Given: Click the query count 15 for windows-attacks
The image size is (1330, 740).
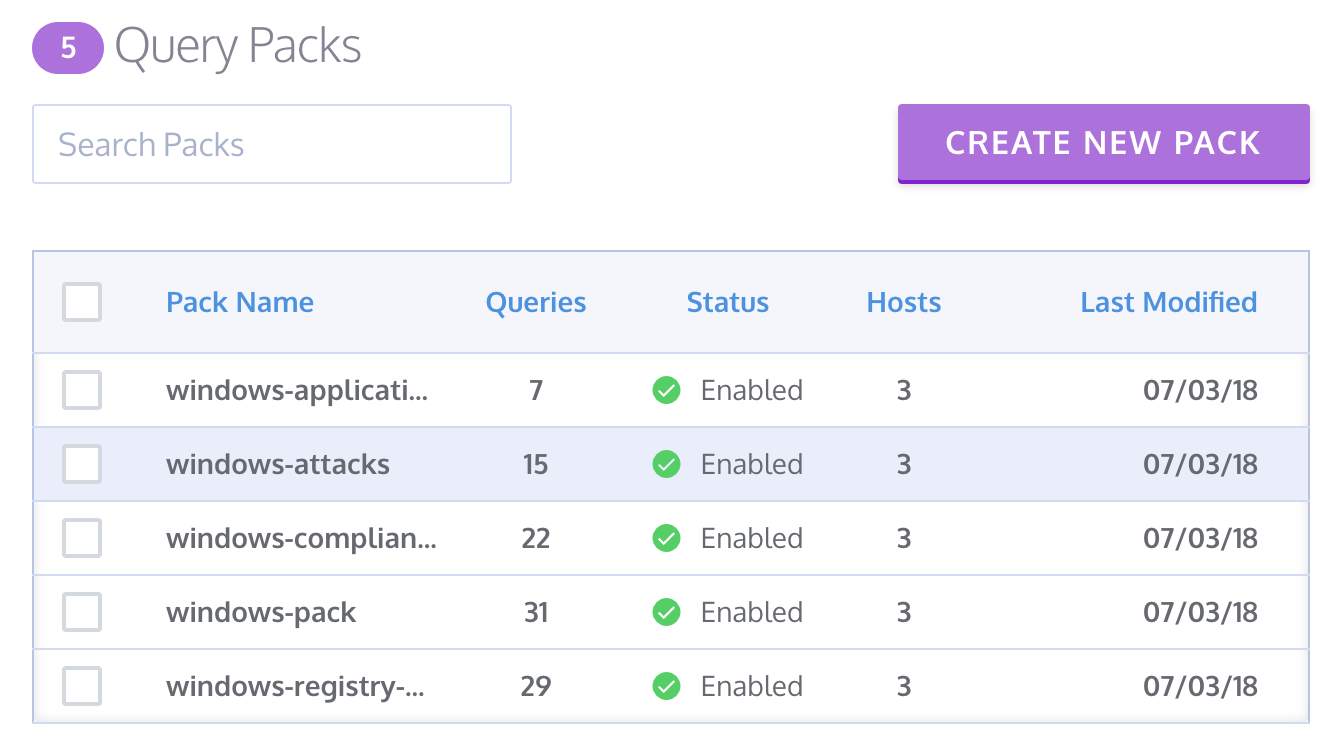Looking at the screenshot, I should [536, 464].
